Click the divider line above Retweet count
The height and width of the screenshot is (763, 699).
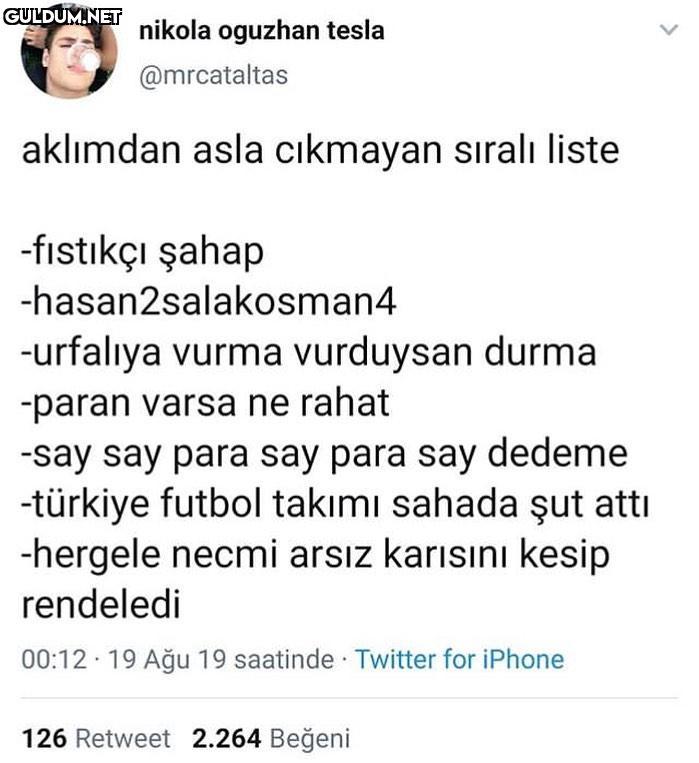[349, 697]
